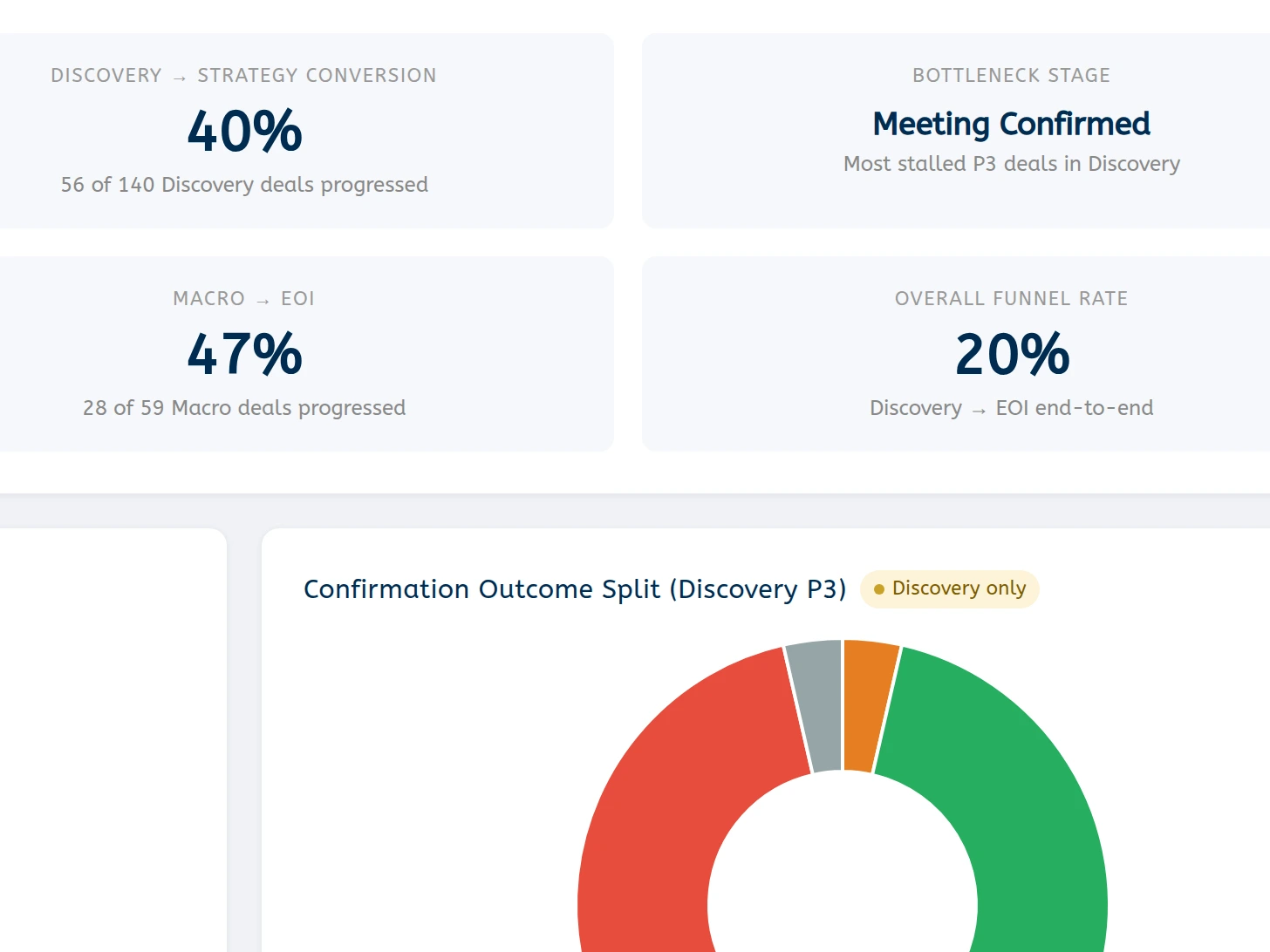The image size is (1270, 952).
Task: Click the 'Discovery only' badge
Action: coord(949,589)
